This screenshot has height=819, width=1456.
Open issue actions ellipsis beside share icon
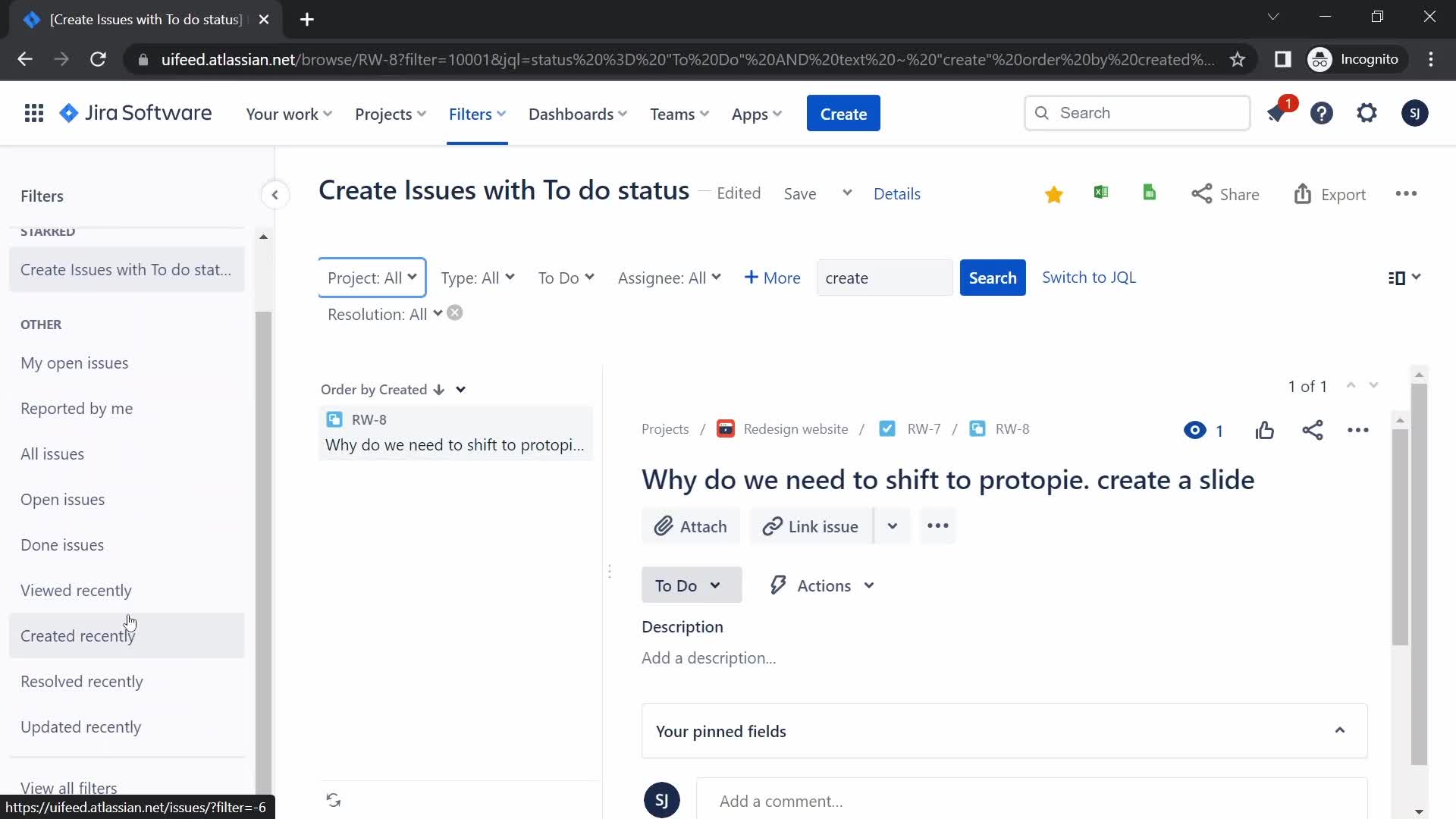(1358, 430)
